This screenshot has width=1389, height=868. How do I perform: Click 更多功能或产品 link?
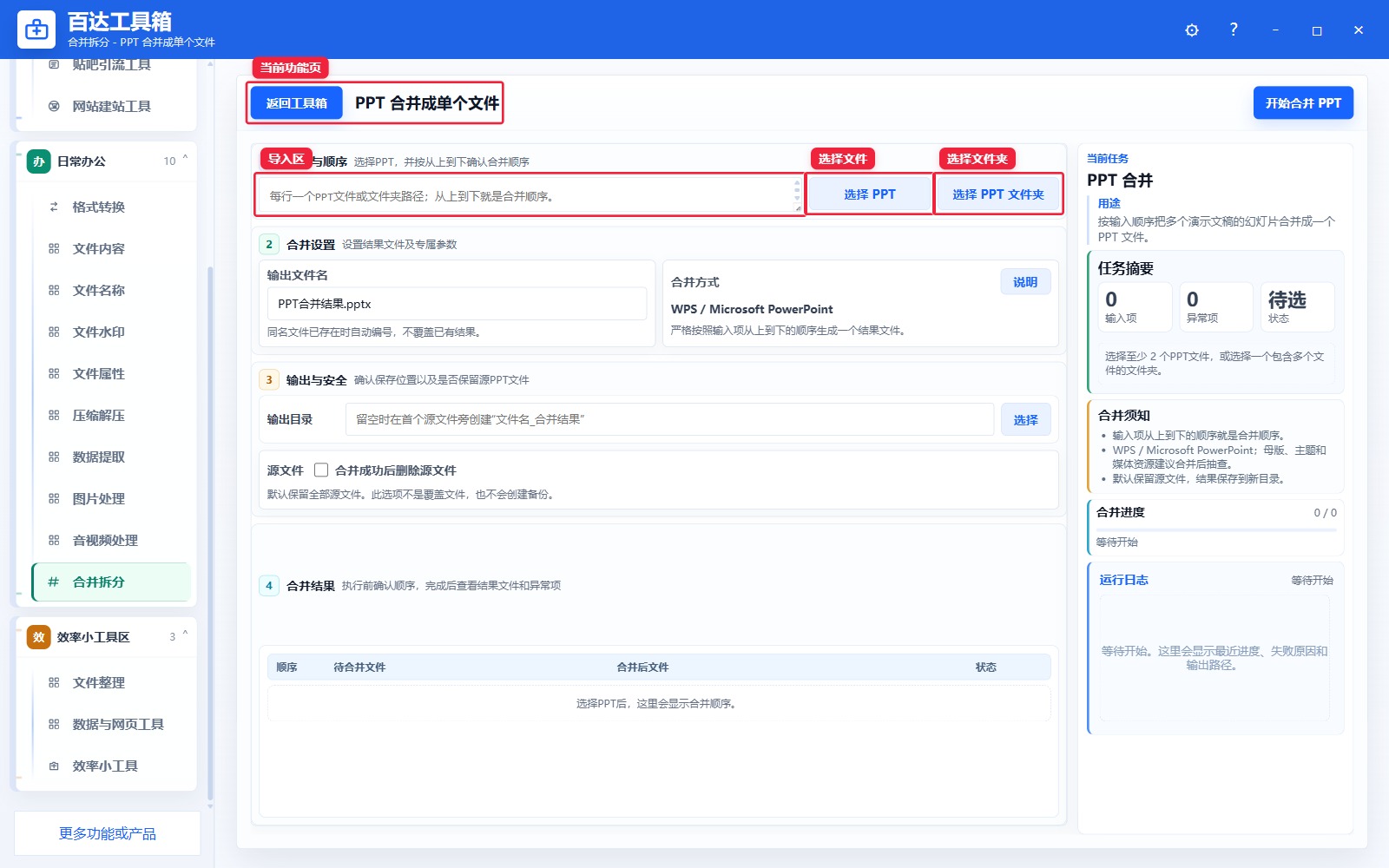pos(108,833)
